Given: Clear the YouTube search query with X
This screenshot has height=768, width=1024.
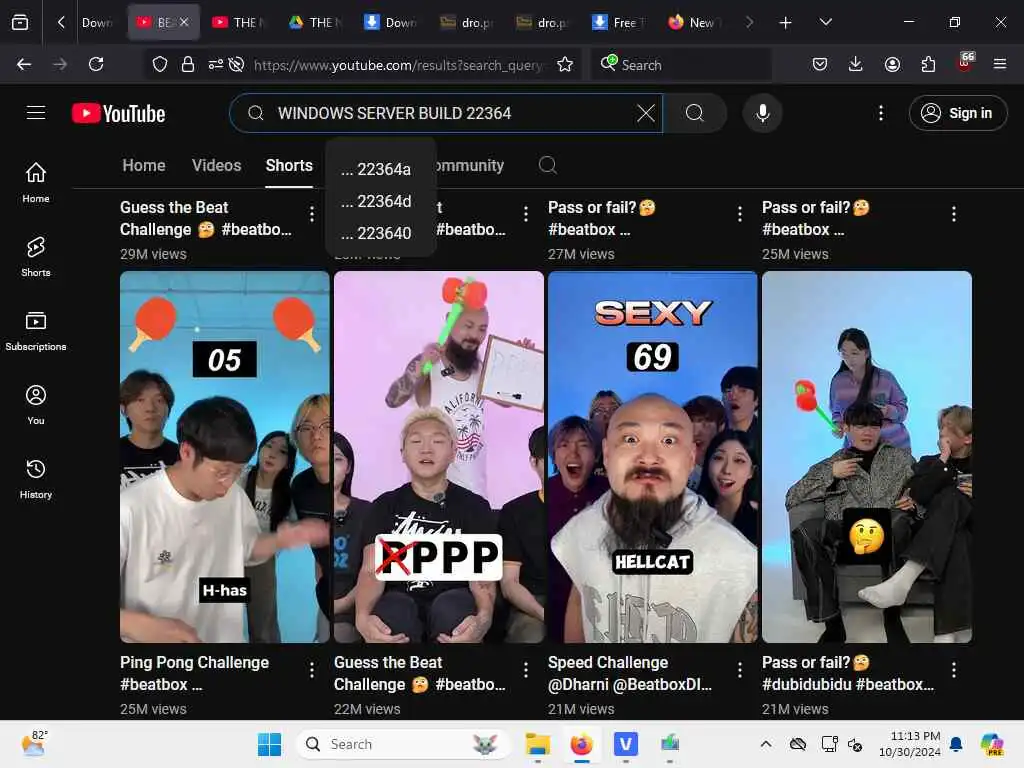Looking at the screenshot, I should 645,113.
